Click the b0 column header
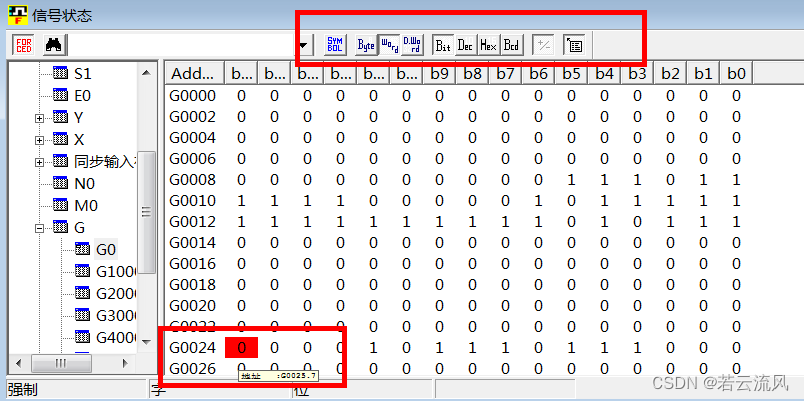 (736, 74)
